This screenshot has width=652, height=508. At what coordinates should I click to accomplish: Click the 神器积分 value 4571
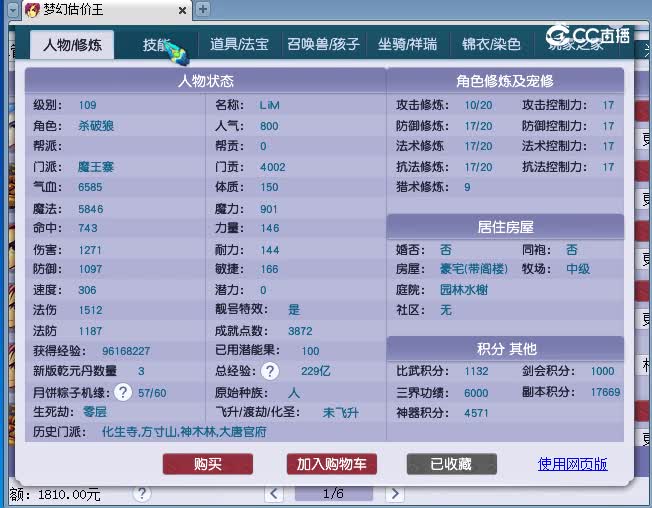477,413
